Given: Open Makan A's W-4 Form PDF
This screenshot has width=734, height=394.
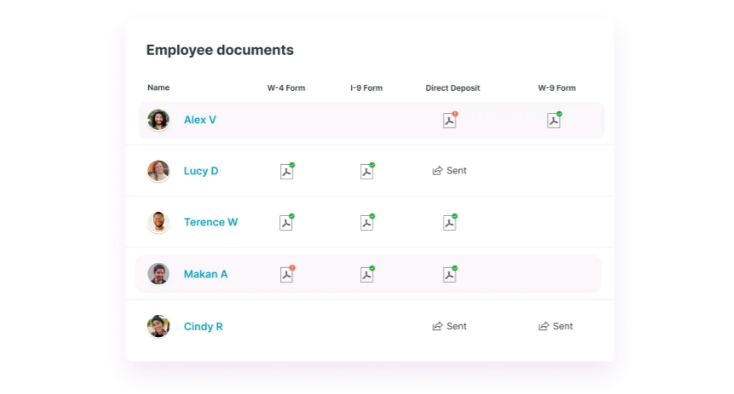Looking at the screenshot, I should [287, 274].
